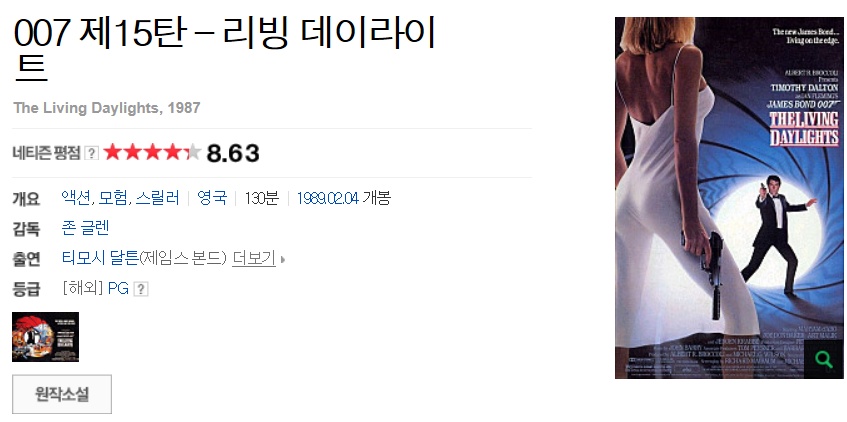The image size is (847, 422).
Task: Click the 8.63 rating score
Action: tap(233, 153)
